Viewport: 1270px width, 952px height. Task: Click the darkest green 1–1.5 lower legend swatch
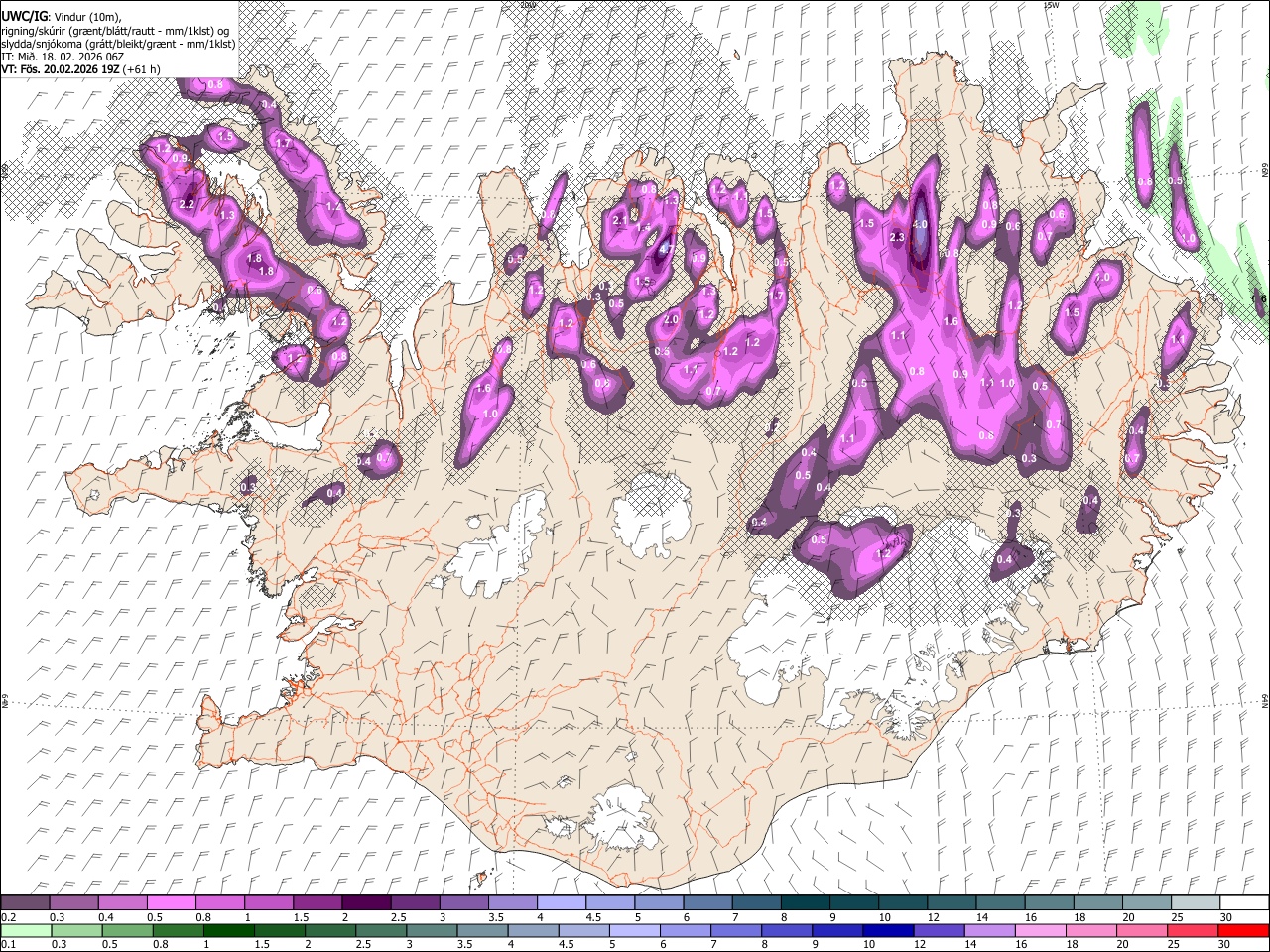click(228, 931)
